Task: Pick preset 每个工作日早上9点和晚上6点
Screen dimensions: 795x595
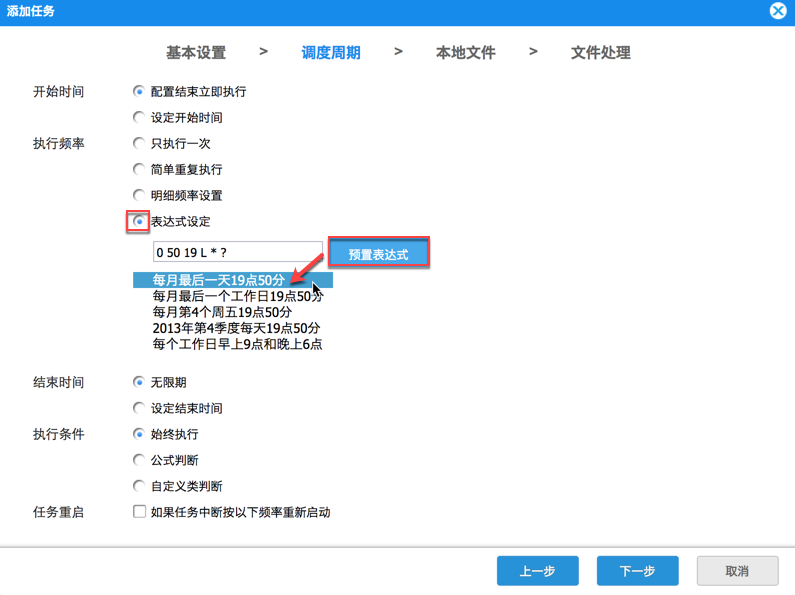Action: click(x=237, y=344)
